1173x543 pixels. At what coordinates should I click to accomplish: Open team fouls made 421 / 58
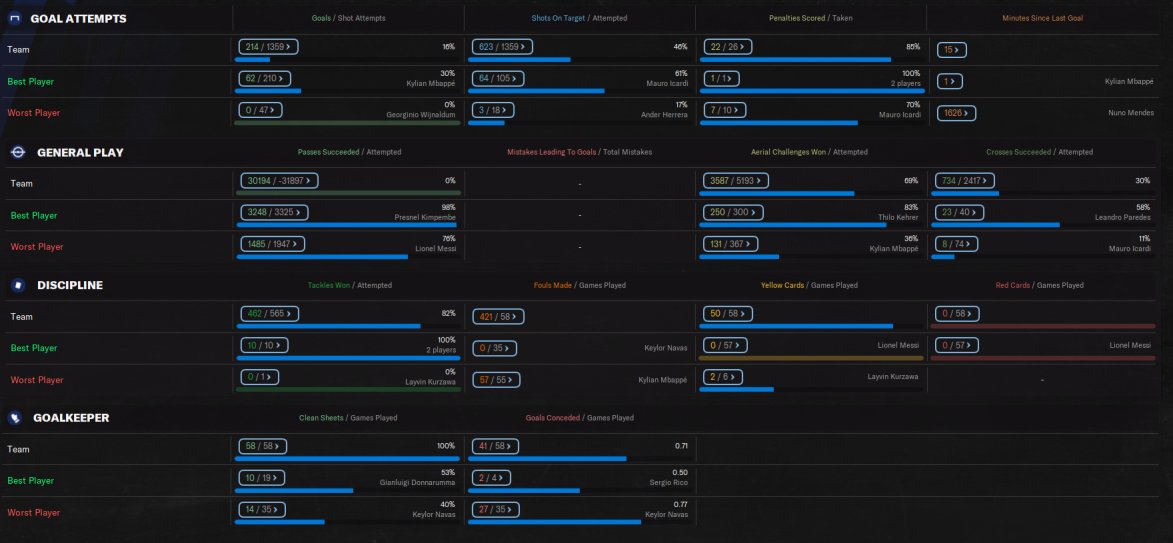coord(498,316)
